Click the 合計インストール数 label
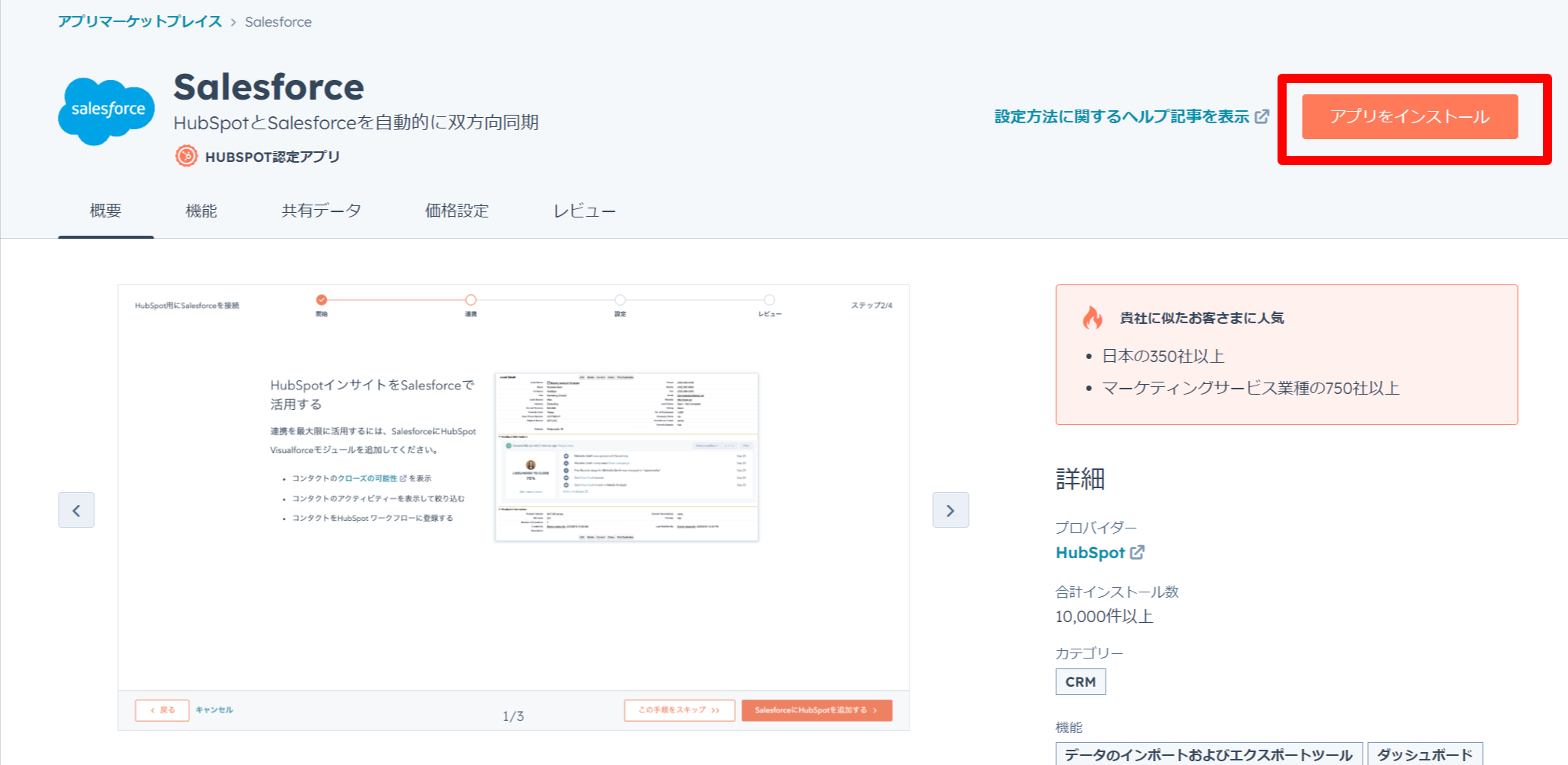Viewport: 1568px width, 765px height. coord(1117,592)
